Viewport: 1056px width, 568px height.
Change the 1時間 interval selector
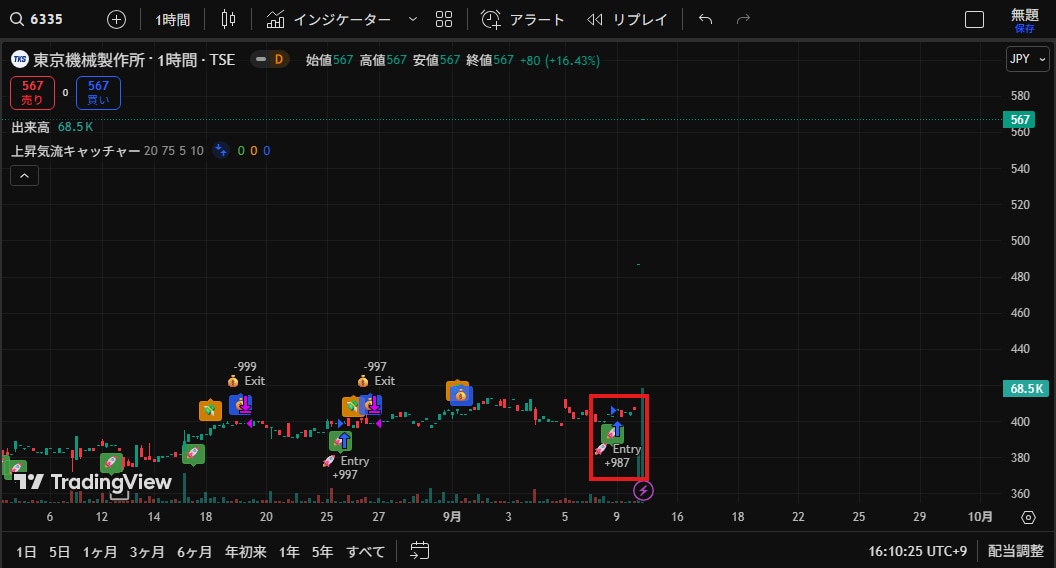point(172,20)
